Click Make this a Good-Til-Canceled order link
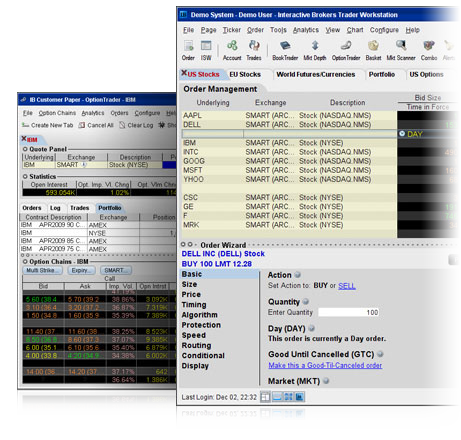The height and width of the screenshot is (440, 461). (325, 365)
